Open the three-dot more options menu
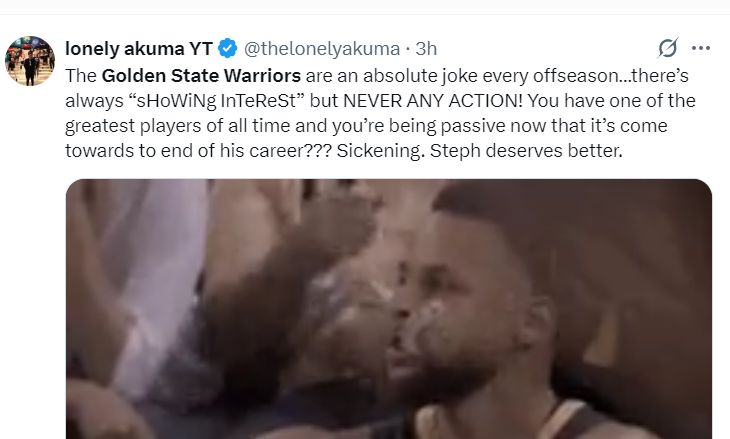Screen dimensions: 730x439 pyautogui.click(x=700, y=48)
